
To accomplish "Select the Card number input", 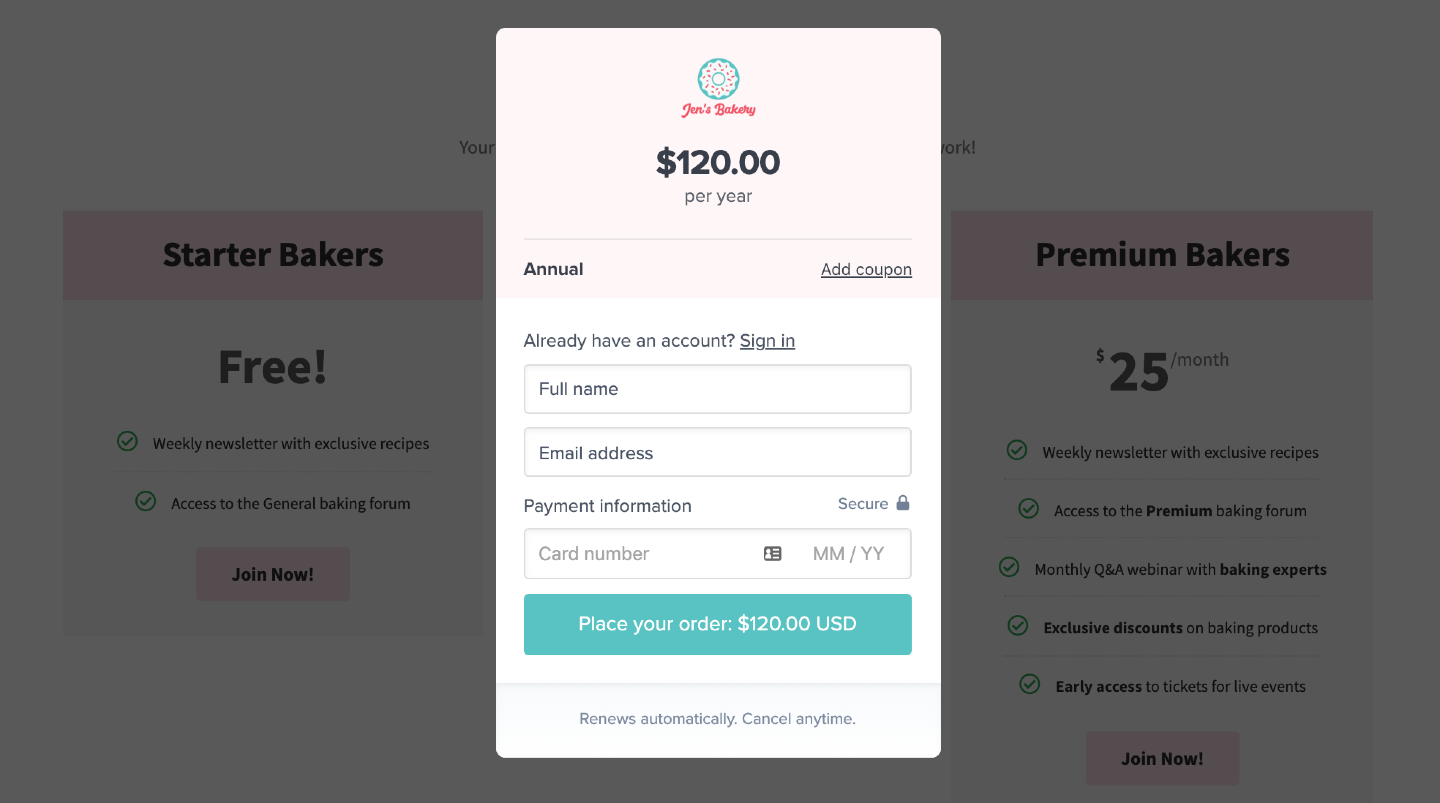I will pyautogui.click(x=640, y=554).
